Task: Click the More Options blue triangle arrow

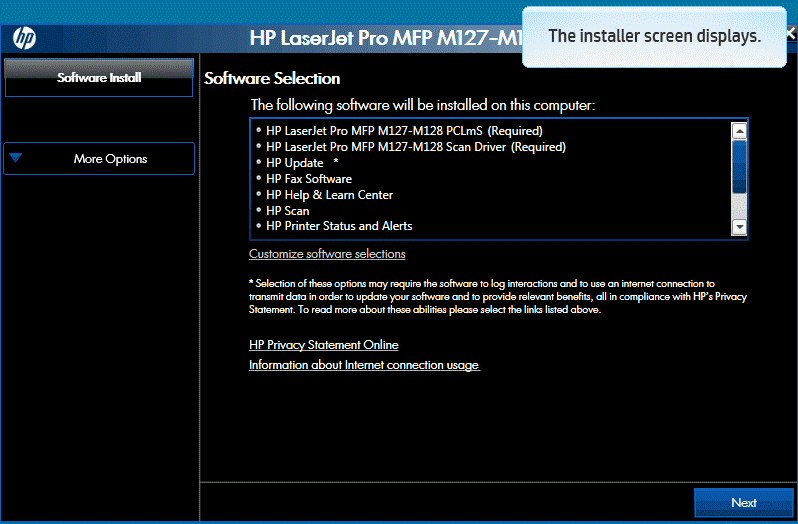Action: [x=16, y=158]
